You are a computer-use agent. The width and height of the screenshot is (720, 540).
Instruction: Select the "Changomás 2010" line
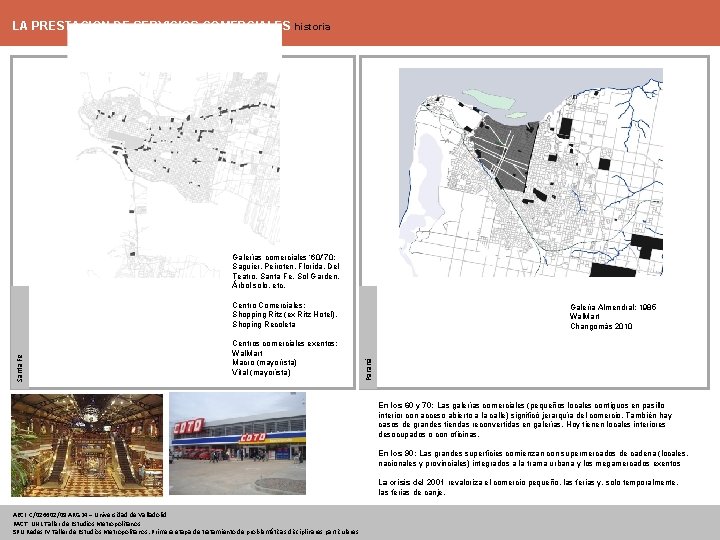[x=601, y=326]
